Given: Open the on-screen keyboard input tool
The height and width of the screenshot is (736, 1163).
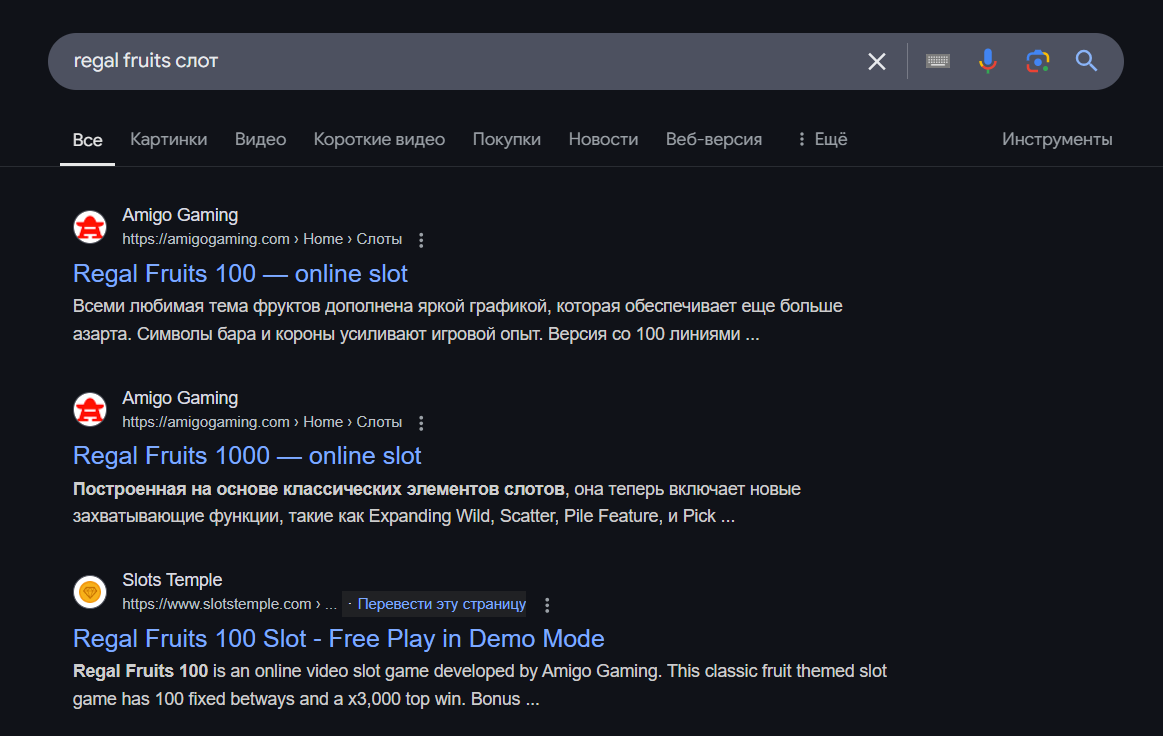Looking at the screenshot, I should (x=938, y=61).
